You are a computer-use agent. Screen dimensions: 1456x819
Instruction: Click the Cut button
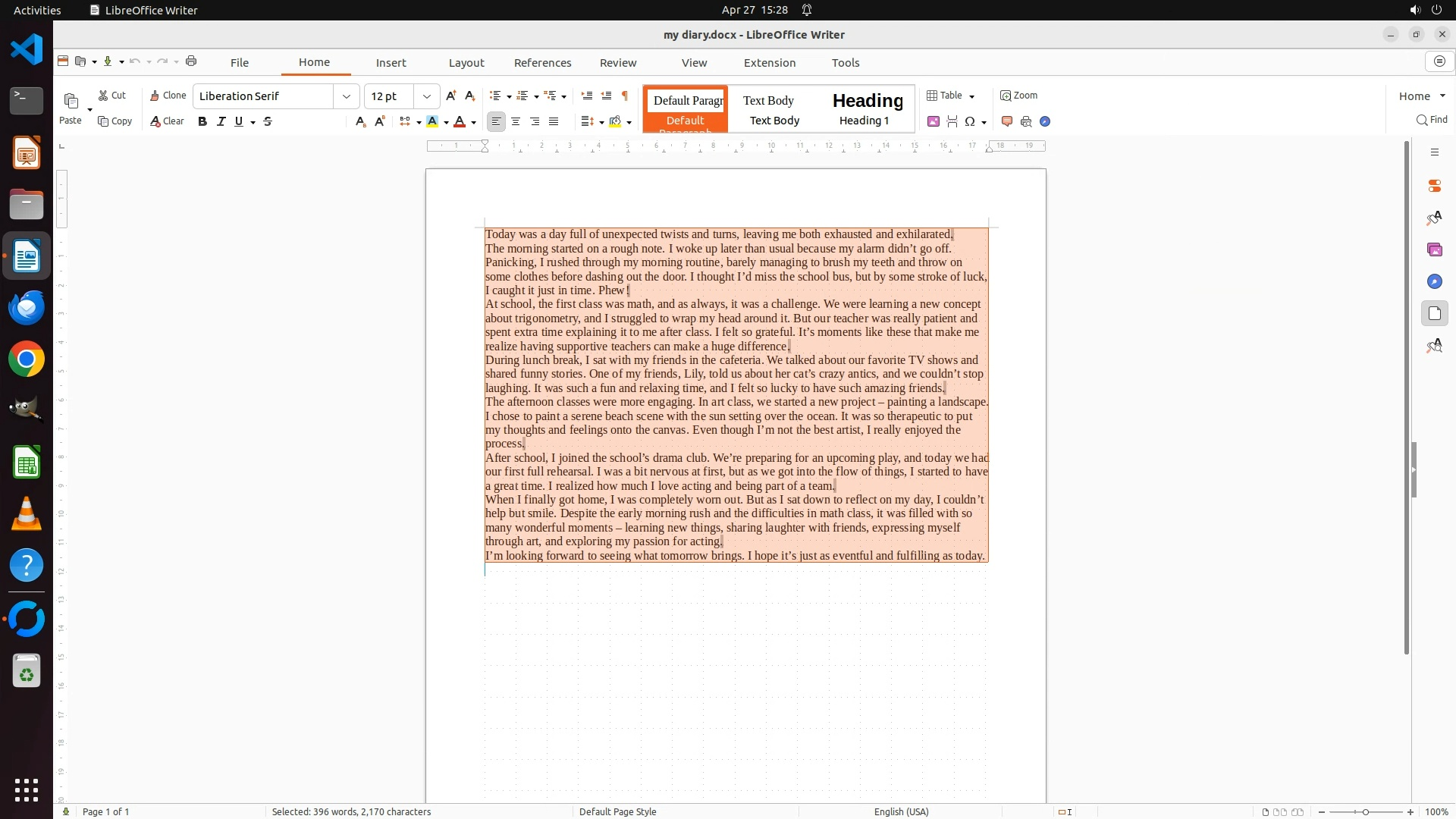[112, 96]
